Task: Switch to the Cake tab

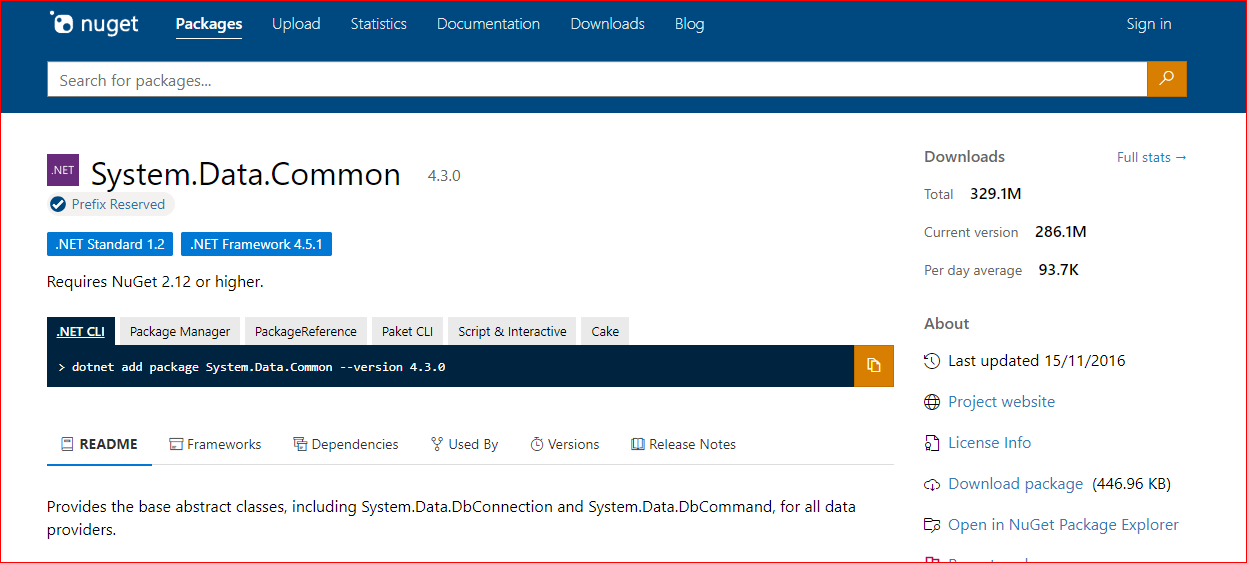Action: (x=605, y=331)
